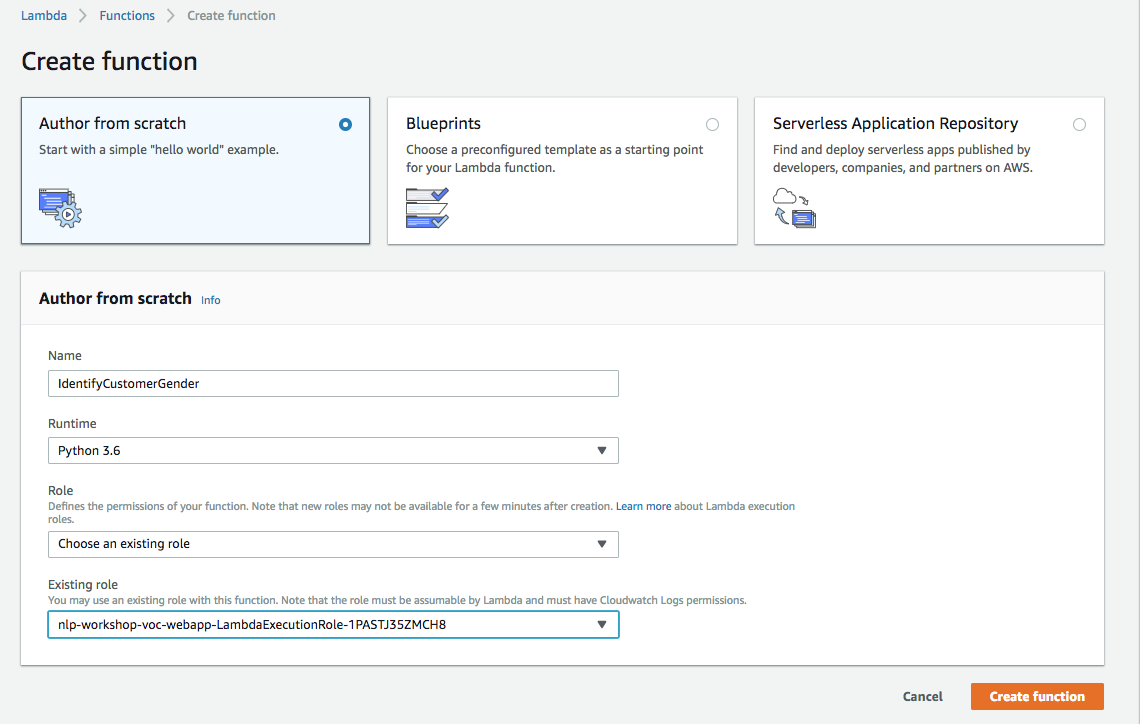Click the Create function breadcrumb text

[x=231, y=15]
